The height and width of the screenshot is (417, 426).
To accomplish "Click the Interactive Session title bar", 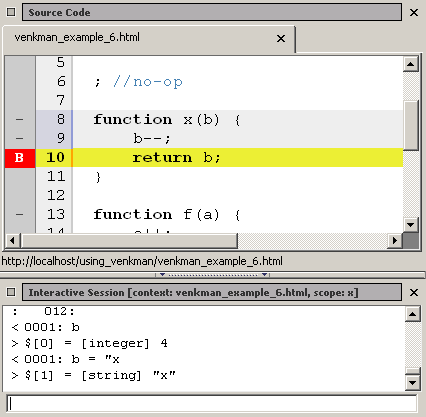I will tap(212, 292).
